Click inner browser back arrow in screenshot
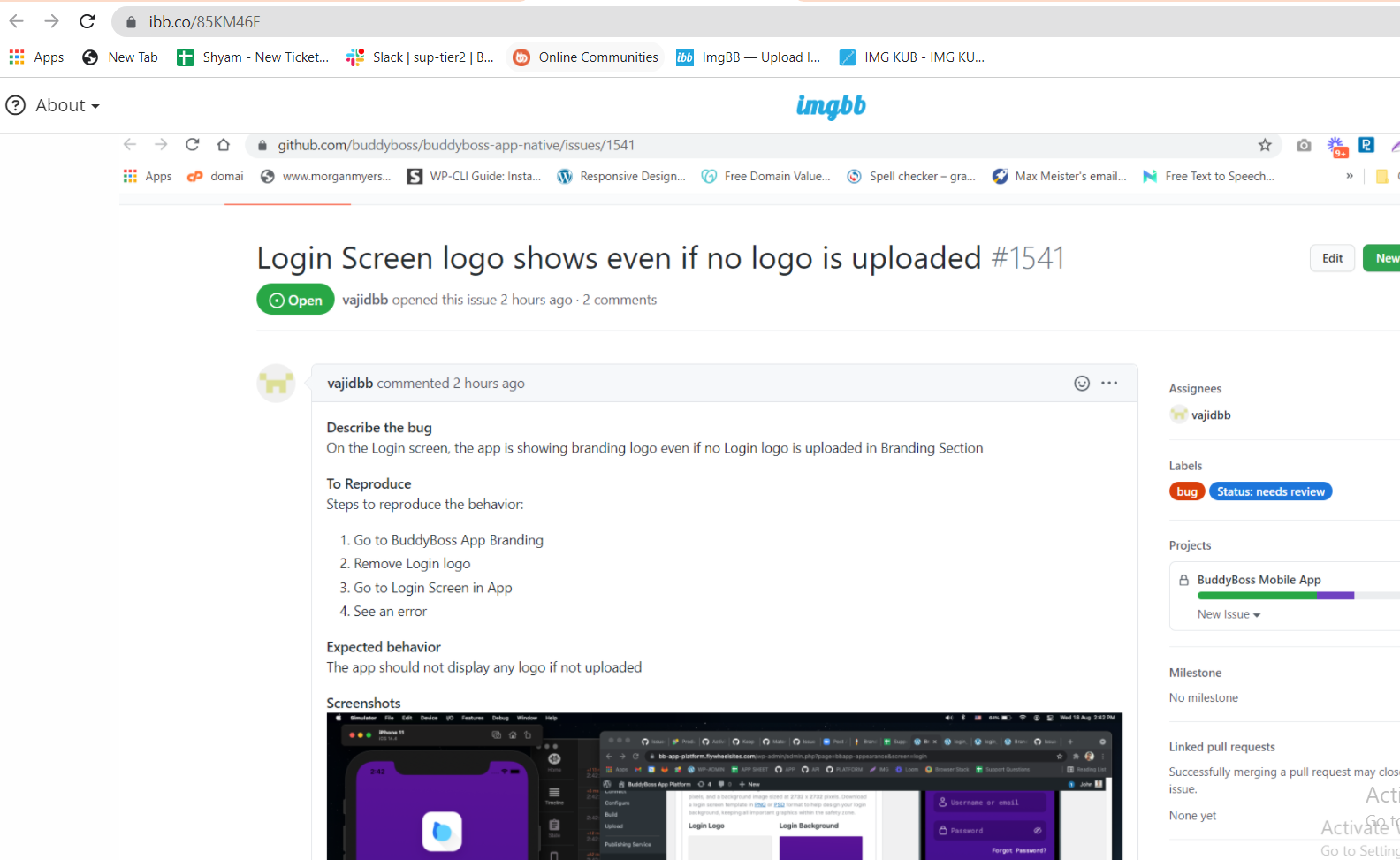The image size is (1400, 860). [130, 144]
